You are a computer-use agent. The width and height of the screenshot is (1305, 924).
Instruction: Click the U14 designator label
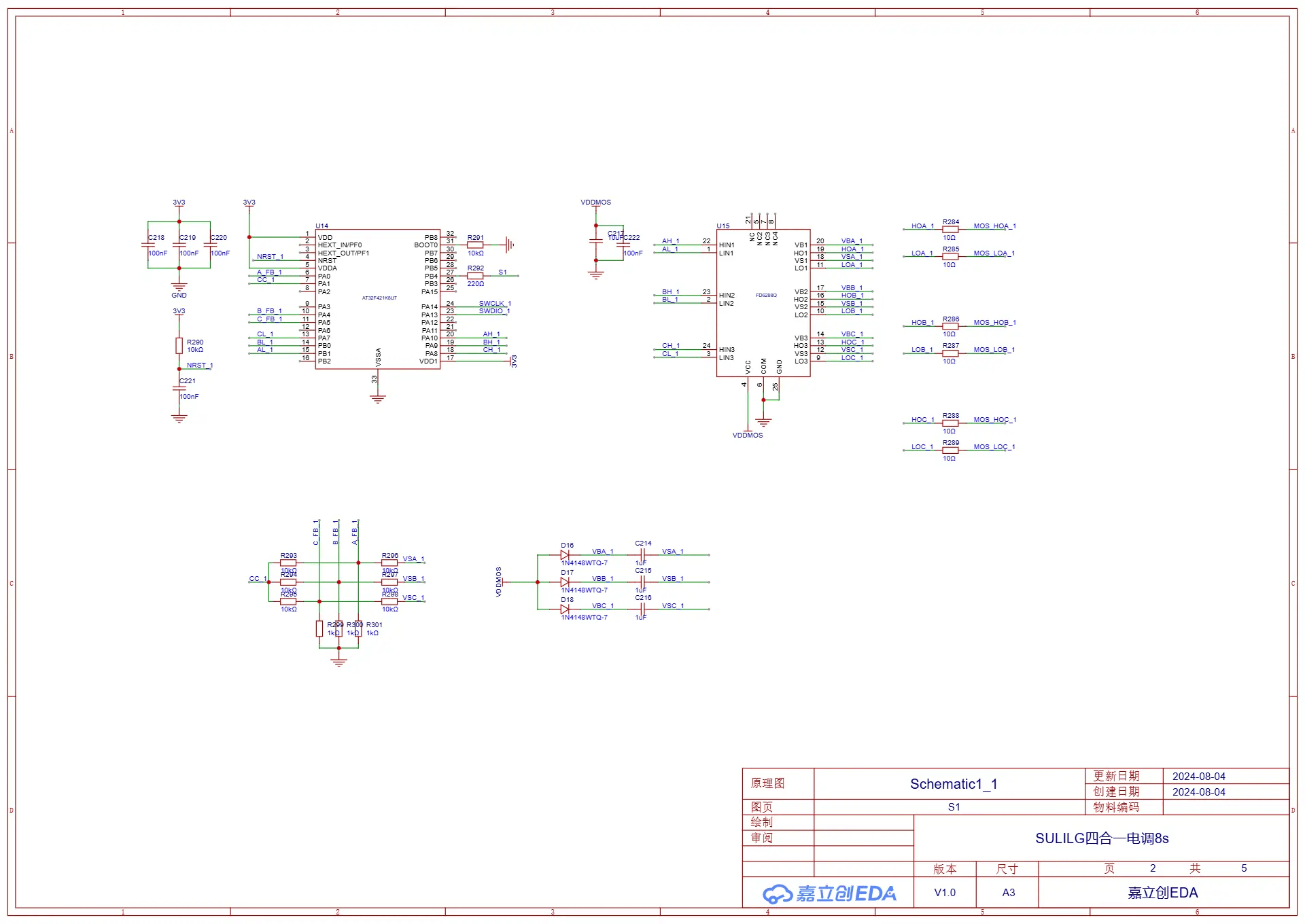tap(322, 226)
